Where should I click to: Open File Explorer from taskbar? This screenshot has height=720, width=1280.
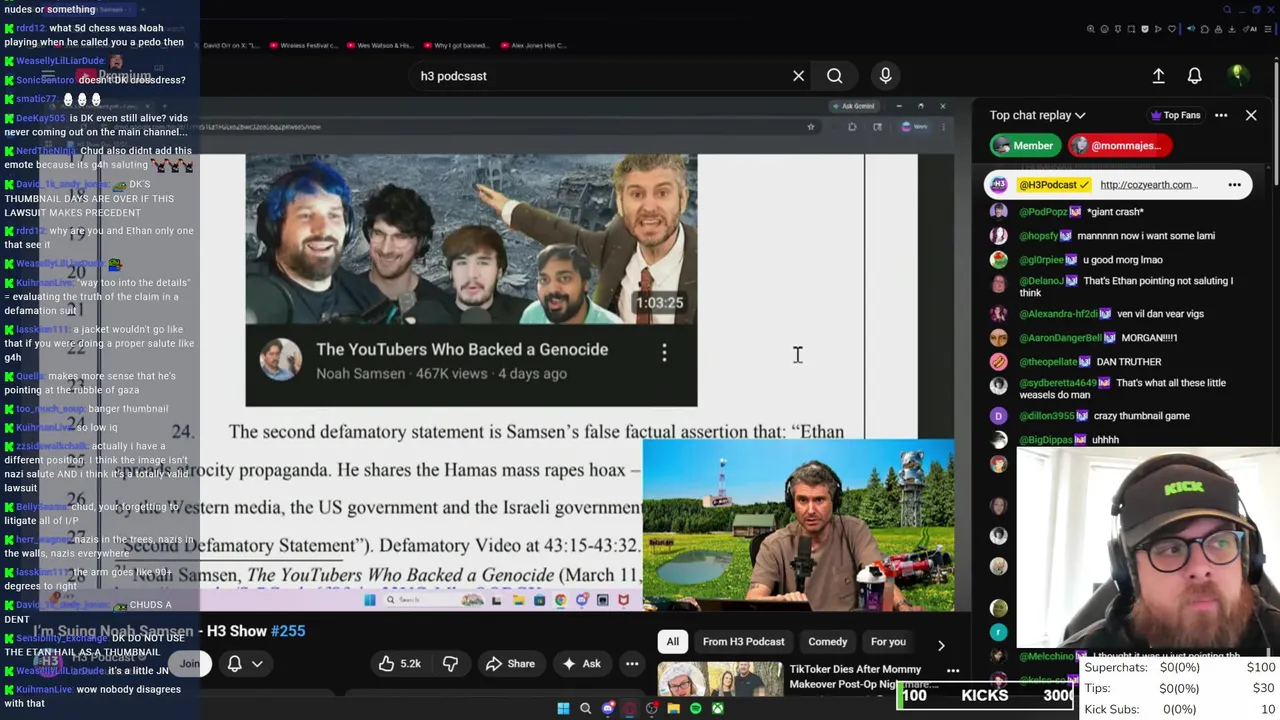click(673, 709)
